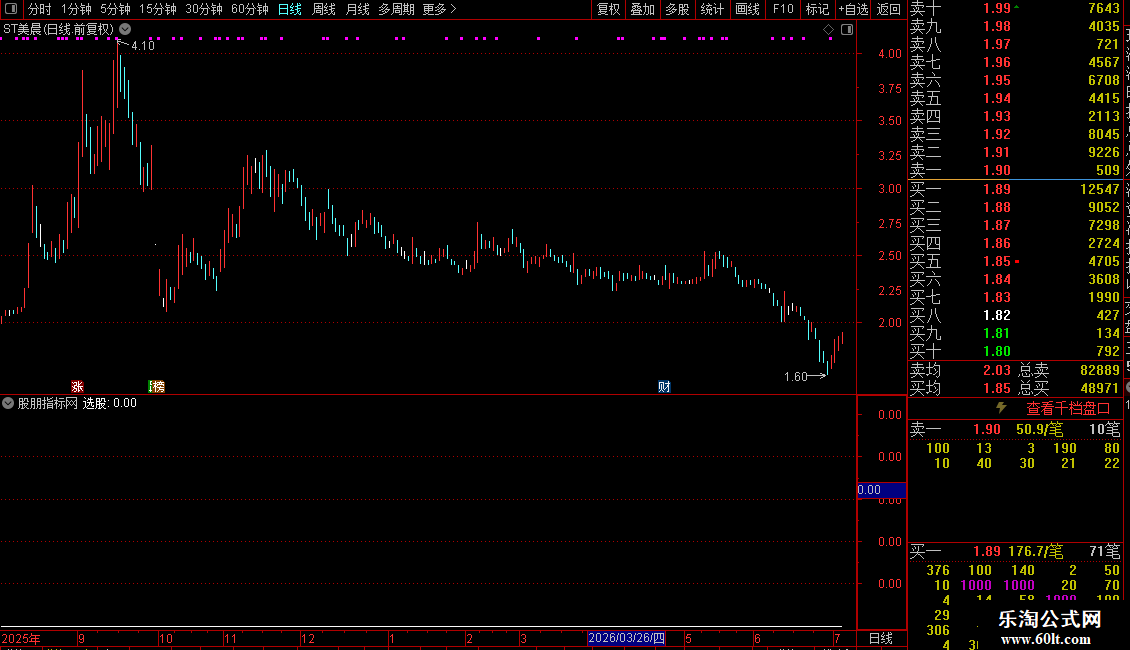Viewport: 1130px width, 650px height.
Task: Click the 12 month marker on timeline
Action: 308,638
